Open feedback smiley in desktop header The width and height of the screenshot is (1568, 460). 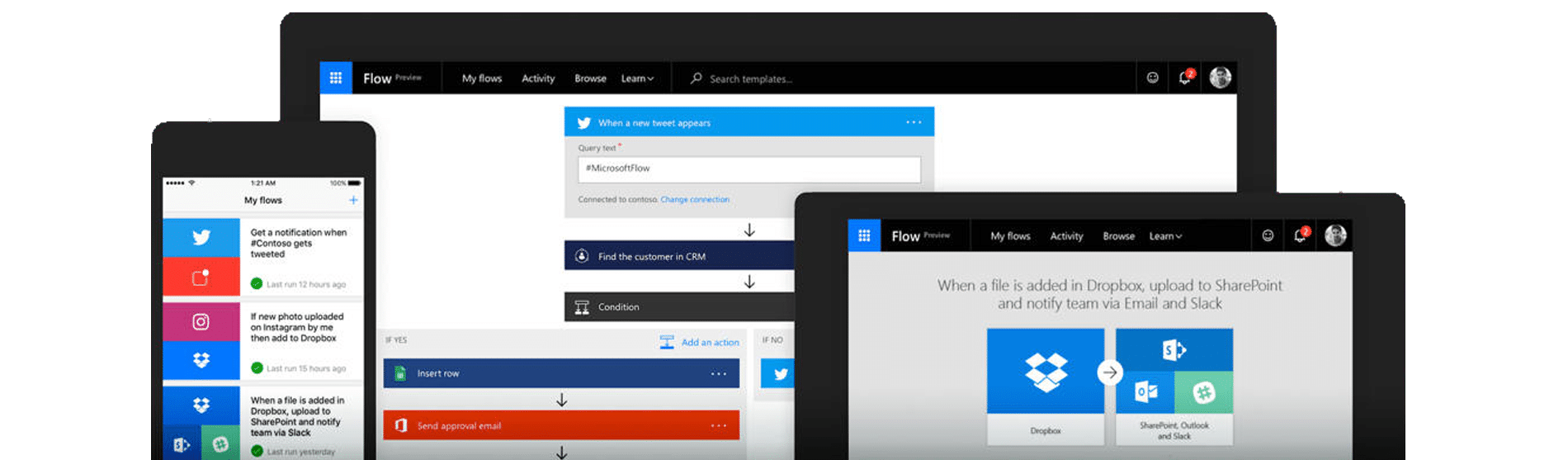1153,78
